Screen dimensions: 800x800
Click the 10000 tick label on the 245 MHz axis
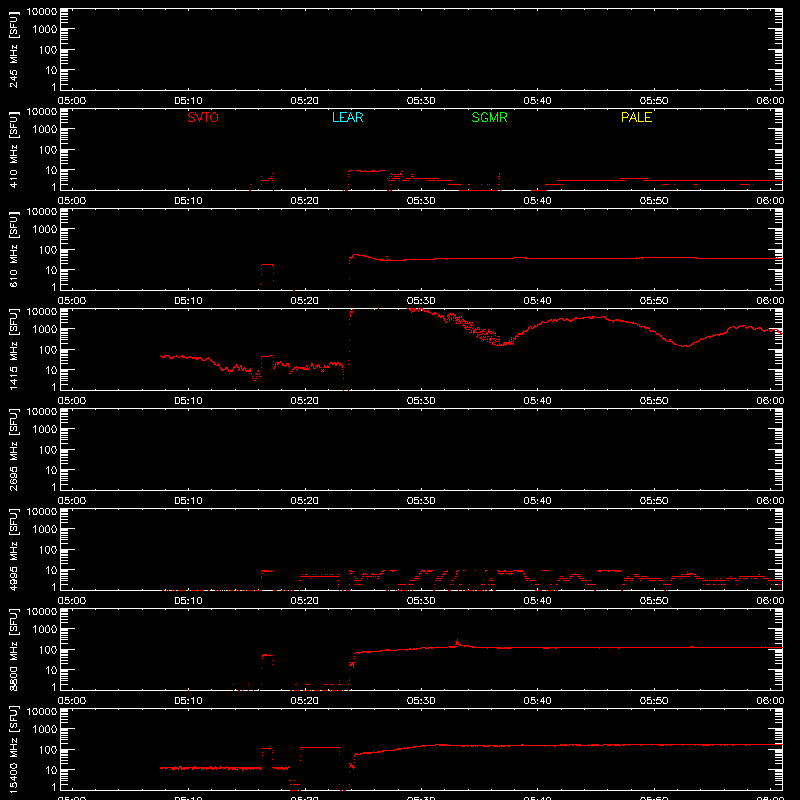click(42, 12)
